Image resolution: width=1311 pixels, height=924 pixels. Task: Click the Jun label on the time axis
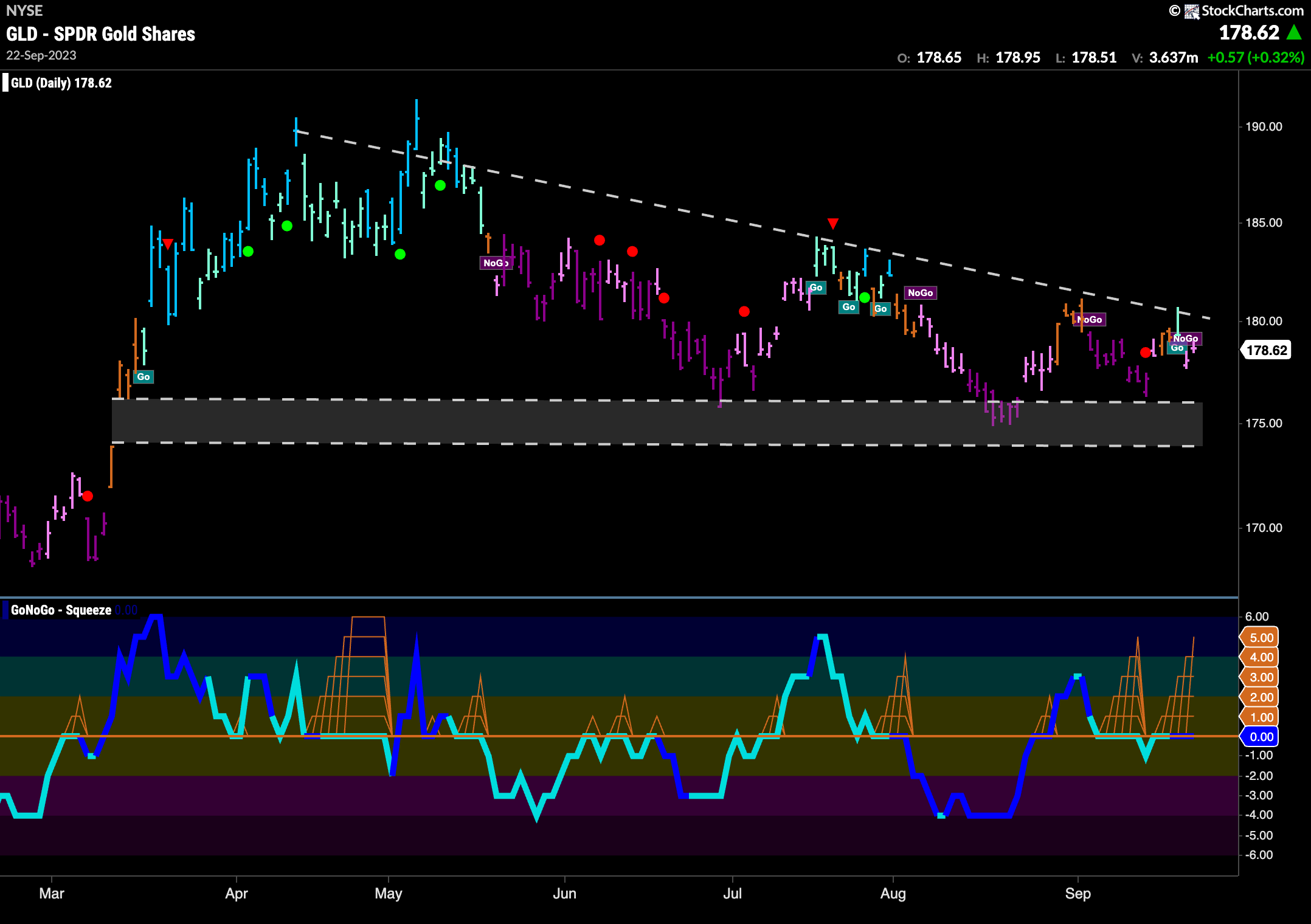[x=564, y=894]
